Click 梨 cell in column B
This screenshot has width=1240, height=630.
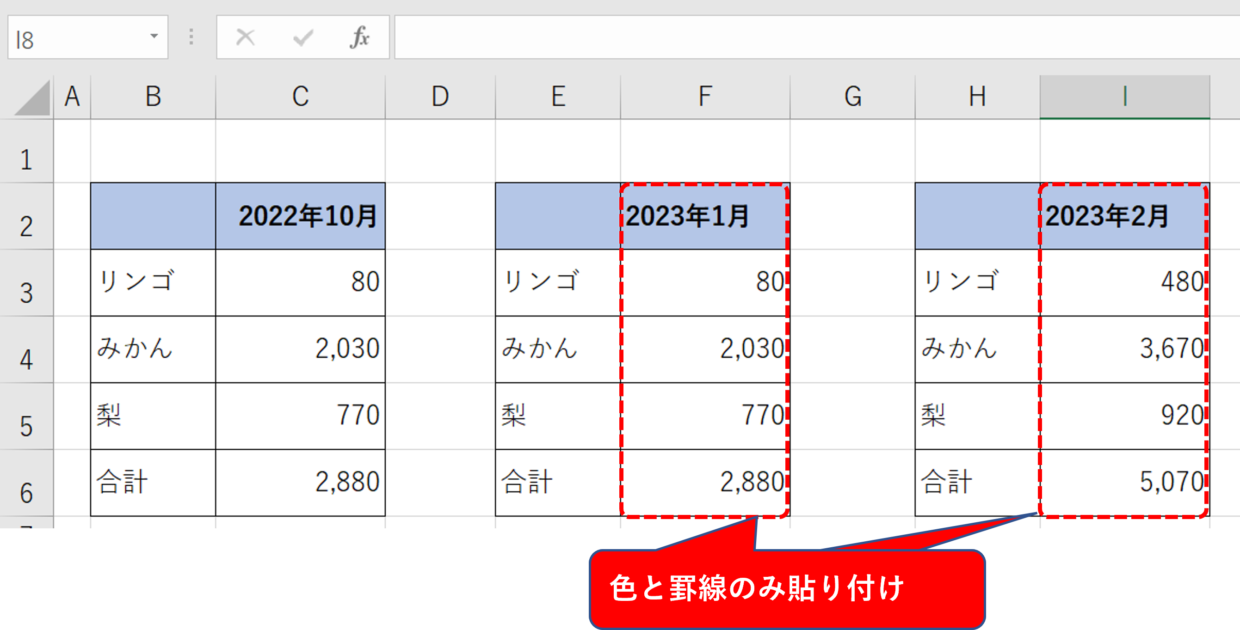point(153,416)
